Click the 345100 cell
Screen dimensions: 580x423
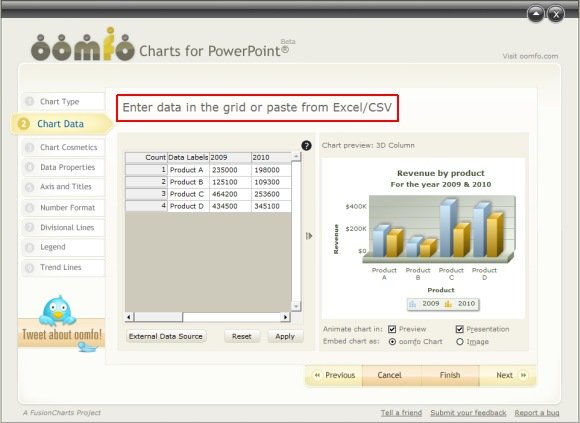pyautogui.click(x=272, y=206)
